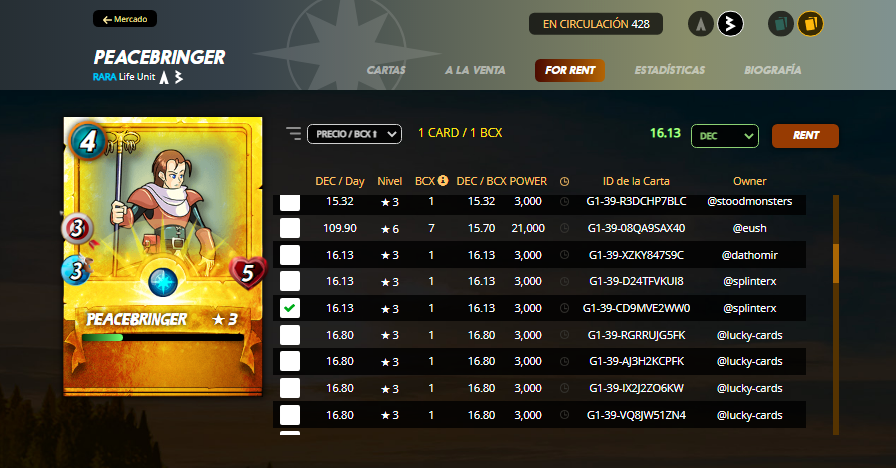Screen dimensions: 896x468
Task: Check the box for G1-39-08QA9SAX40
Action: click(x=290, y=228)
